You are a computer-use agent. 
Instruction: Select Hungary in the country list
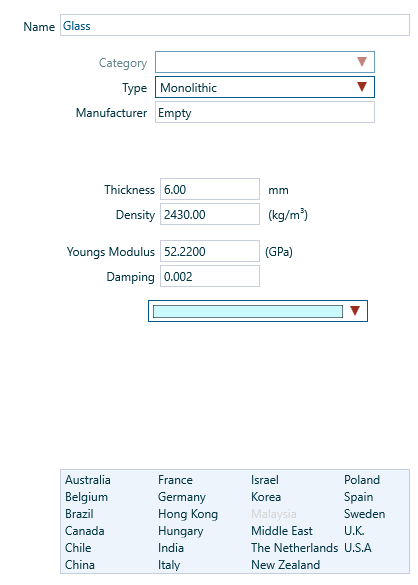pos(181,531)
